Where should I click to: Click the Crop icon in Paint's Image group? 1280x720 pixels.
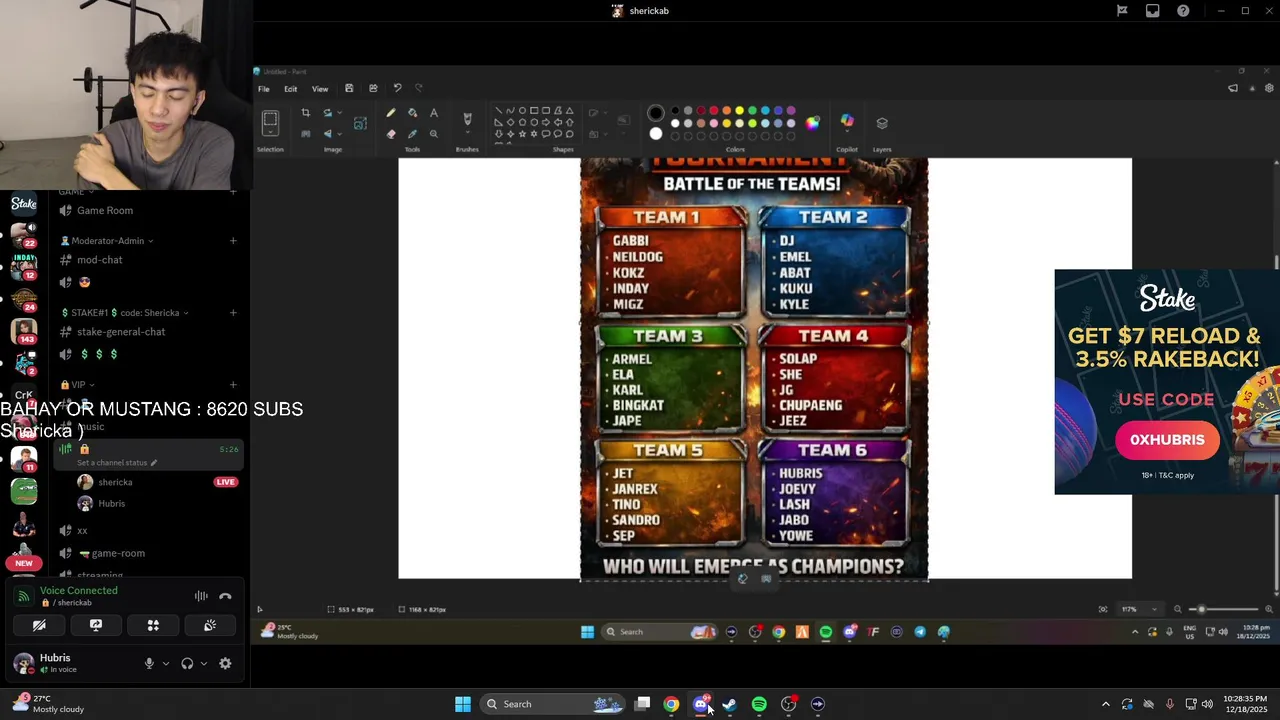click(x=305, y=113)
